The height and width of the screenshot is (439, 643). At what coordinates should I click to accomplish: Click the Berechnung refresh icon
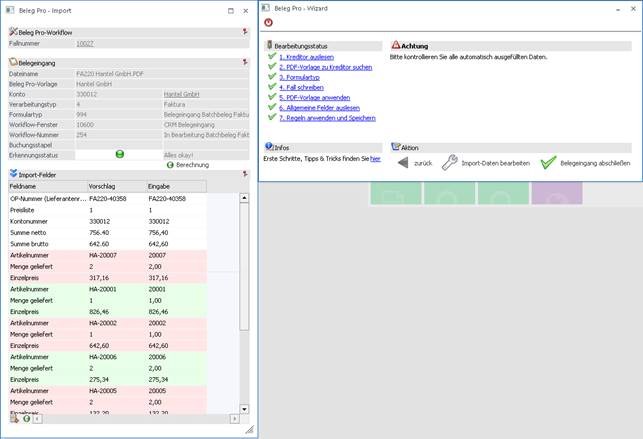point(170,164)
